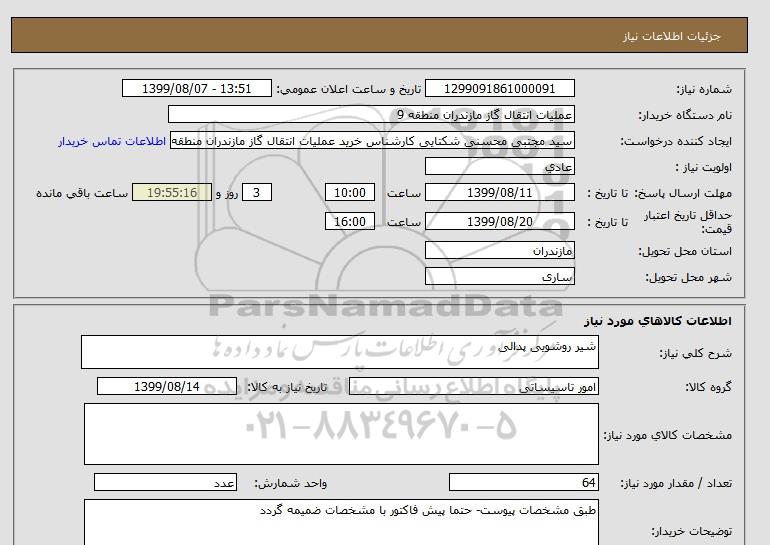Click the response deadline date 1399/08/11
This screenshot has width=770, height=545.
coord(499,192)
